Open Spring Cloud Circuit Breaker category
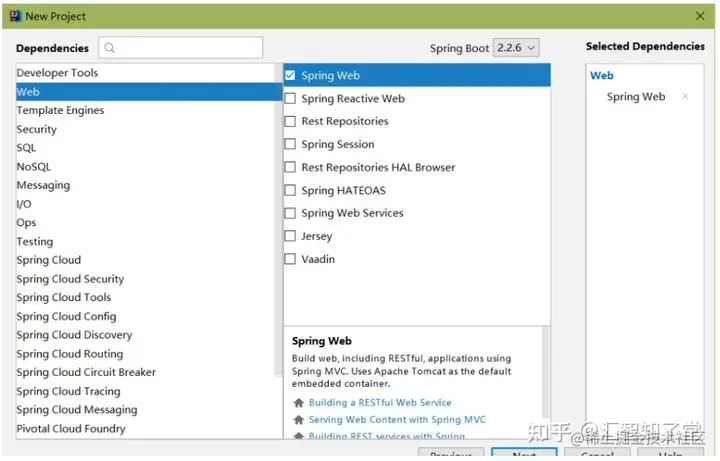This screenshot has width=720, height=461. pyautogui.click(x=145, y=372)
